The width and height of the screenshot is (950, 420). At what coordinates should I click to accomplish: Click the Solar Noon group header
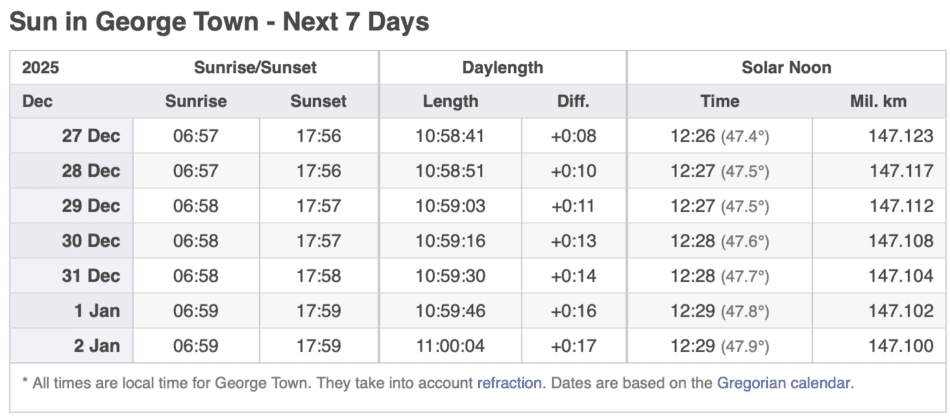click(786, 68)
